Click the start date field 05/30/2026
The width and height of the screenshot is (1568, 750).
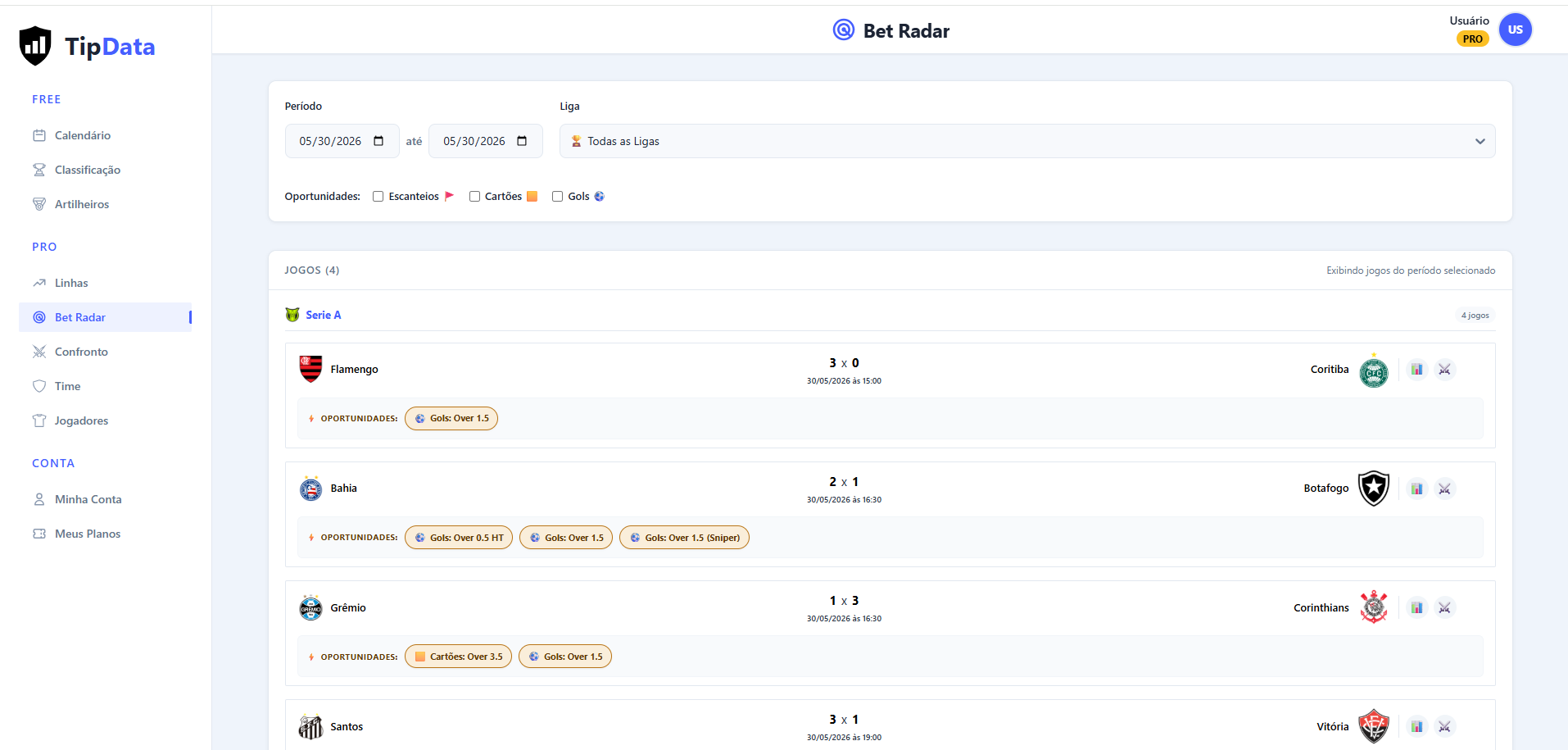tap(342, 141)
